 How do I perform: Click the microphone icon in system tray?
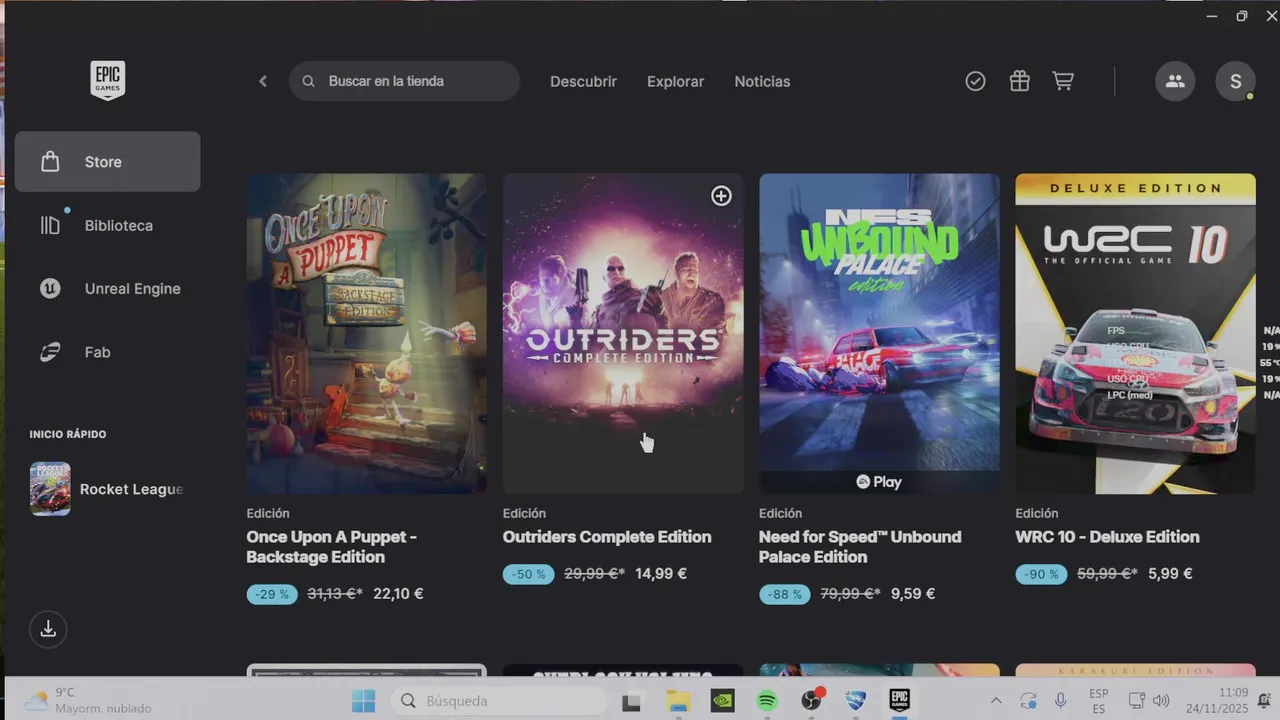click(x=1060, y=701)
